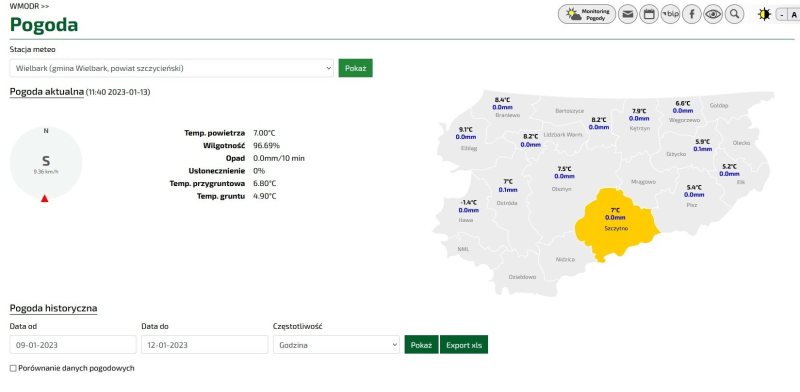Open the Monitoring Pogody weather button
The height and width of the screenshot is (392, 800).
(x=587, y=14)
